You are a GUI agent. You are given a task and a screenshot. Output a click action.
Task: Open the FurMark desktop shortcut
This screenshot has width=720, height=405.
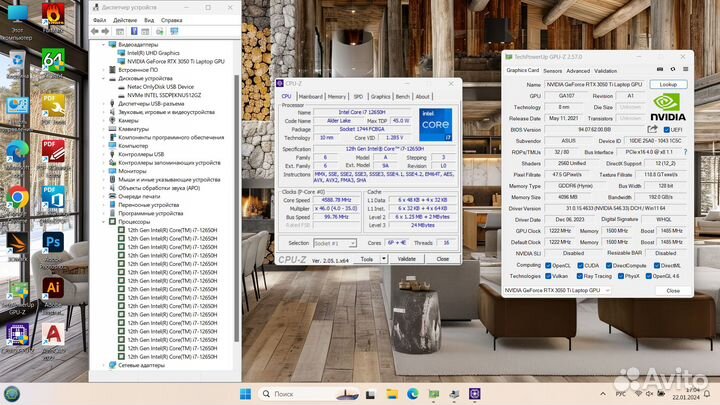tap(53, 15)
